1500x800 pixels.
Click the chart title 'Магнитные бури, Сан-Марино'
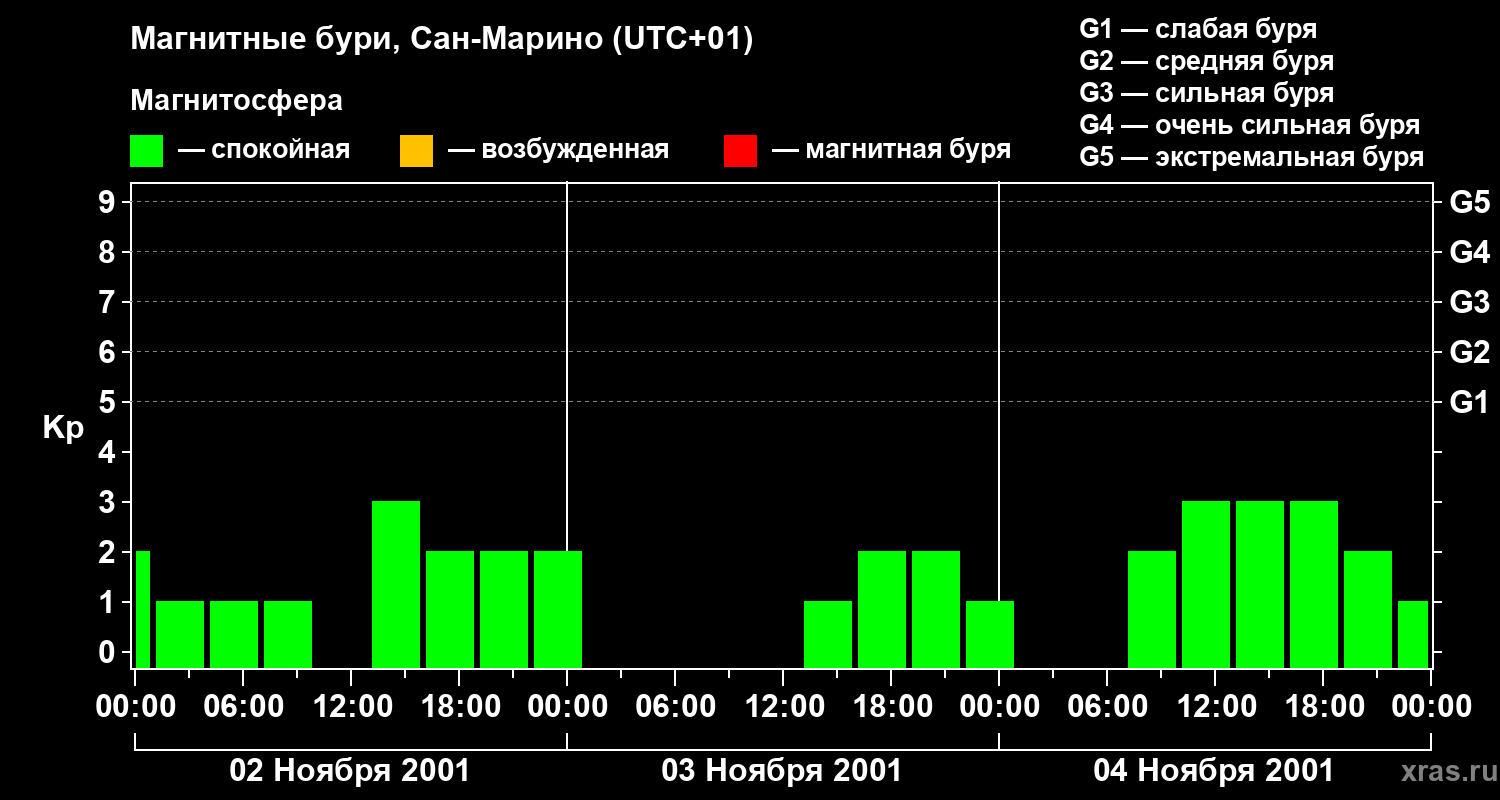[x=441, y=40]
